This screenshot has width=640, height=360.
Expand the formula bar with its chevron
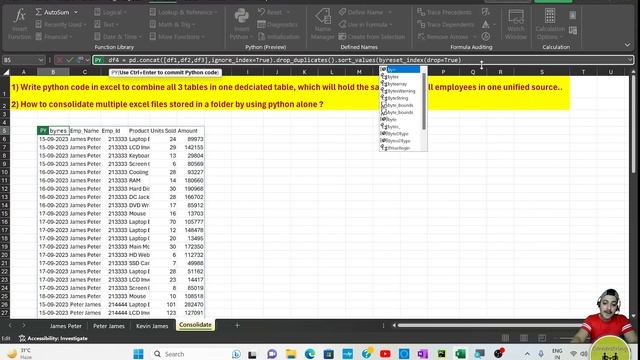[x=630, y=60]
